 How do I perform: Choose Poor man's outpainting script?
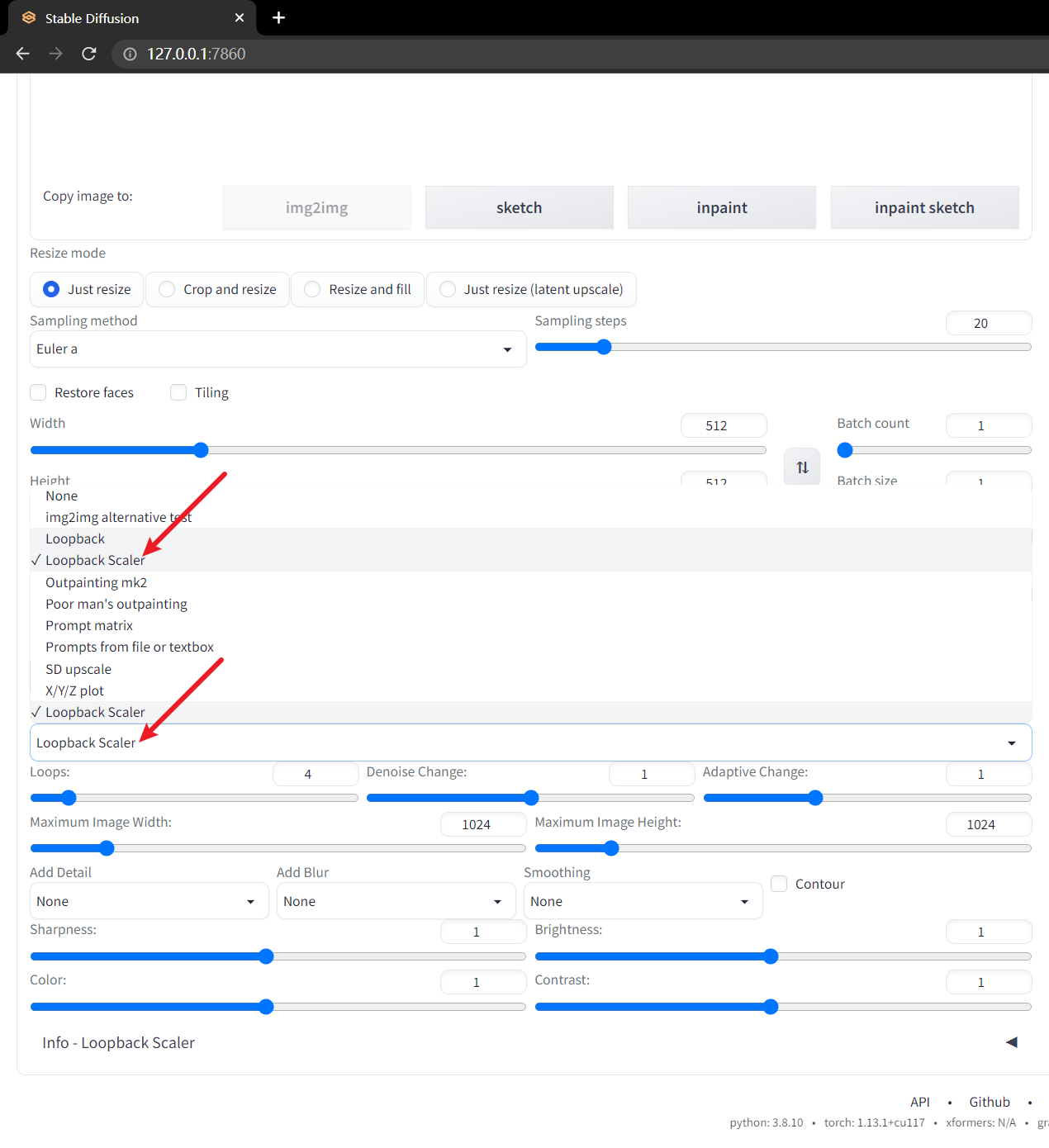click(x=531, y=604)
